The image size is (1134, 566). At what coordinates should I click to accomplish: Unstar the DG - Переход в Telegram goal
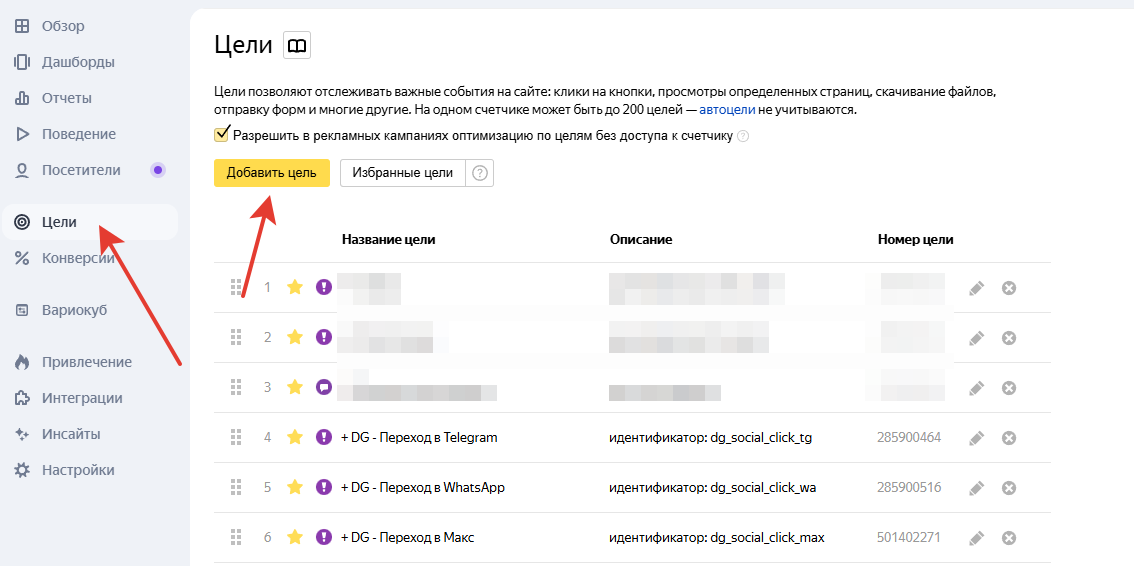point(294,438)
